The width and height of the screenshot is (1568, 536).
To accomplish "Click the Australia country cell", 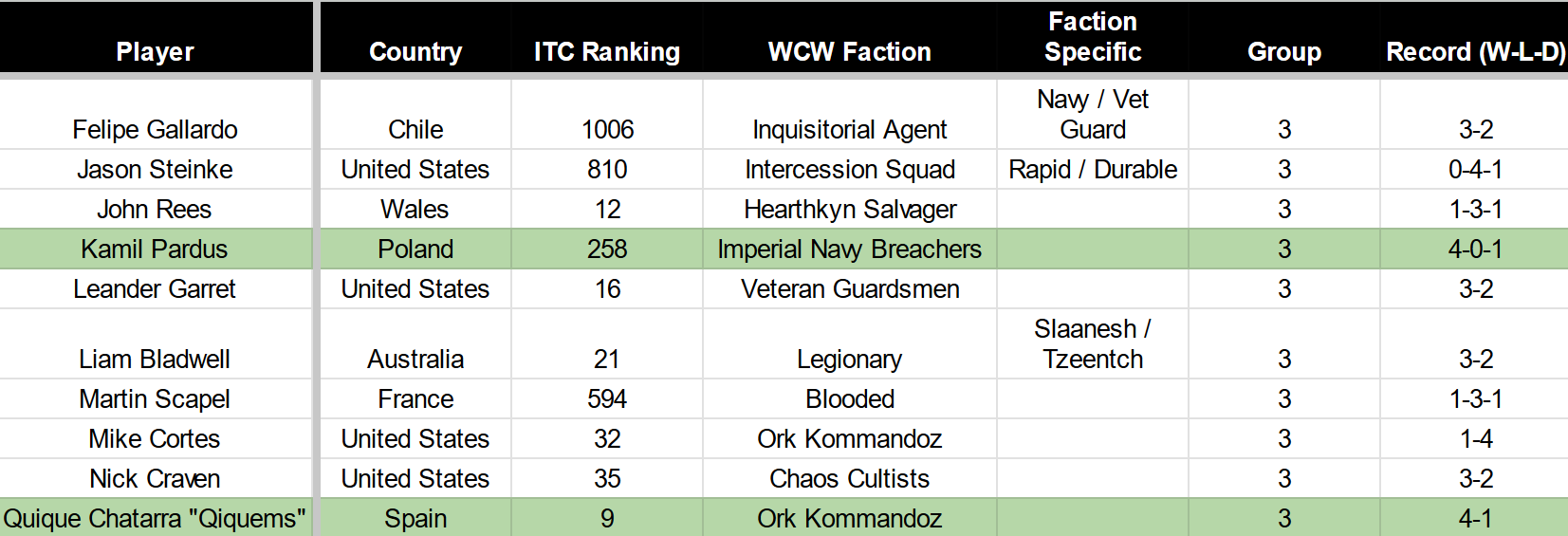I will click(415, 359).
